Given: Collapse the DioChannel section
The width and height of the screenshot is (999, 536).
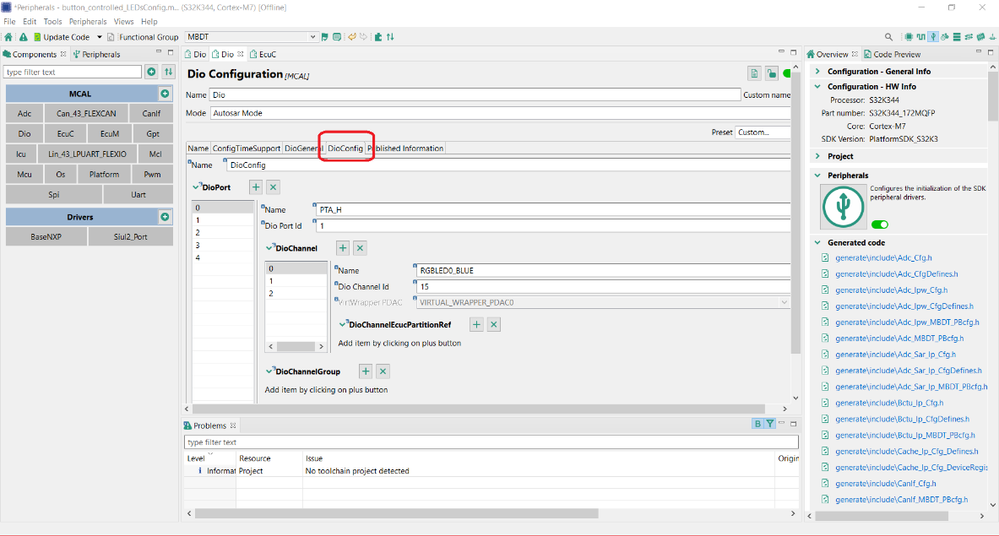Looking at the screenshot, I should (x=270, y=248).
